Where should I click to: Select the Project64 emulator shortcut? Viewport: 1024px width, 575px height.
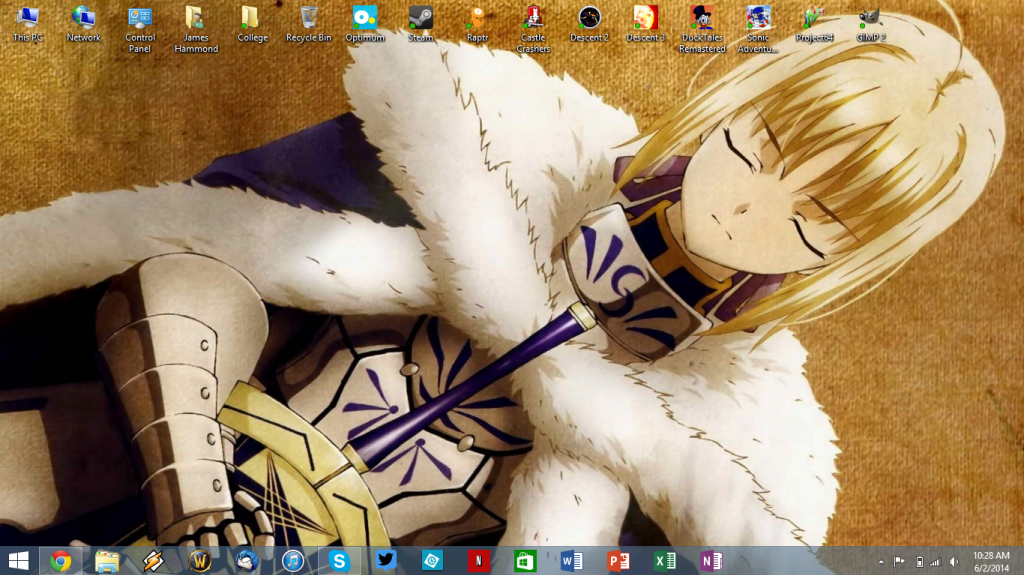(814, 24)
